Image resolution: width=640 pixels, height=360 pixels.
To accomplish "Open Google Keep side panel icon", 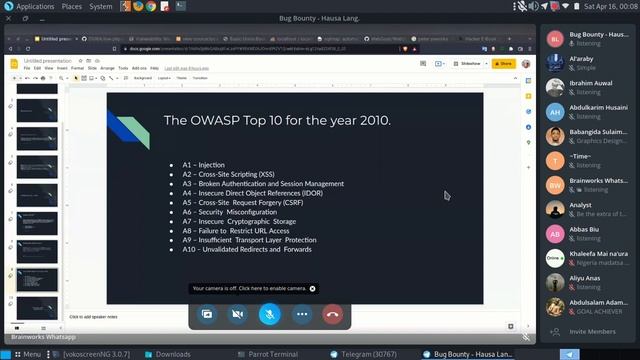I will (x=529, y=96).
